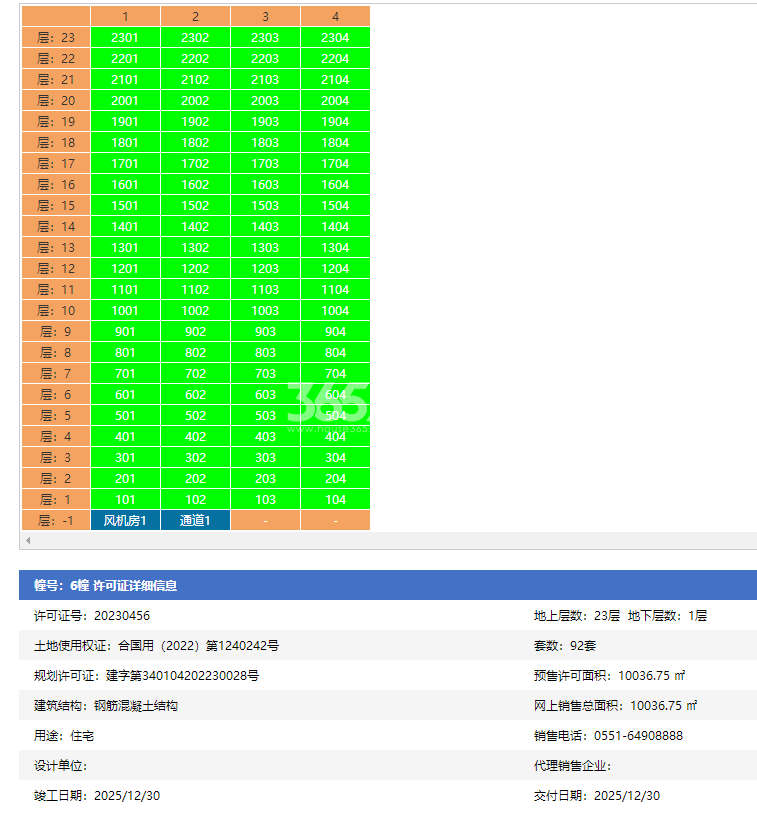Click 代理销售企业 label
This screenshot has width=757, height=814.
coord(573,766)
